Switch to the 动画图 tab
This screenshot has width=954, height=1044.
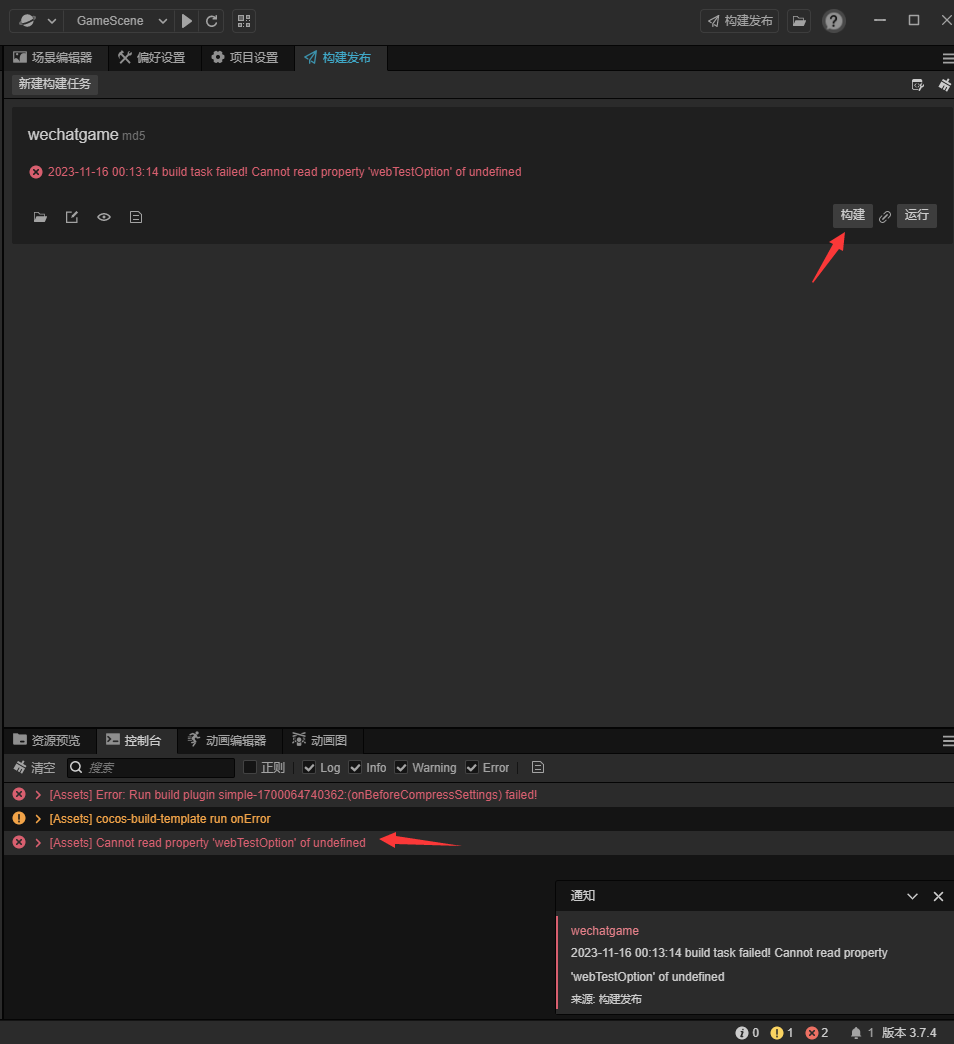tap(320, 740)
